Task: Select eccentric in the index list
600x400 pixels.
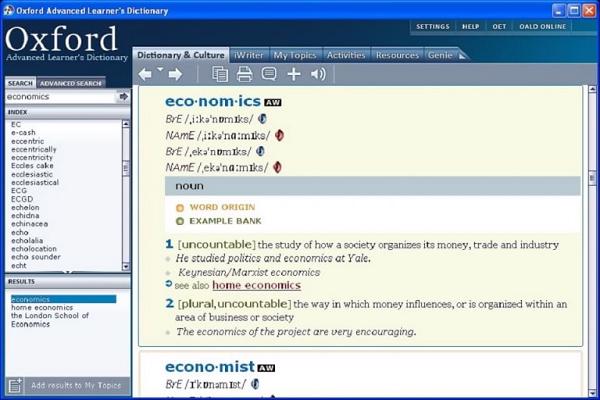Action: (28, 141)
